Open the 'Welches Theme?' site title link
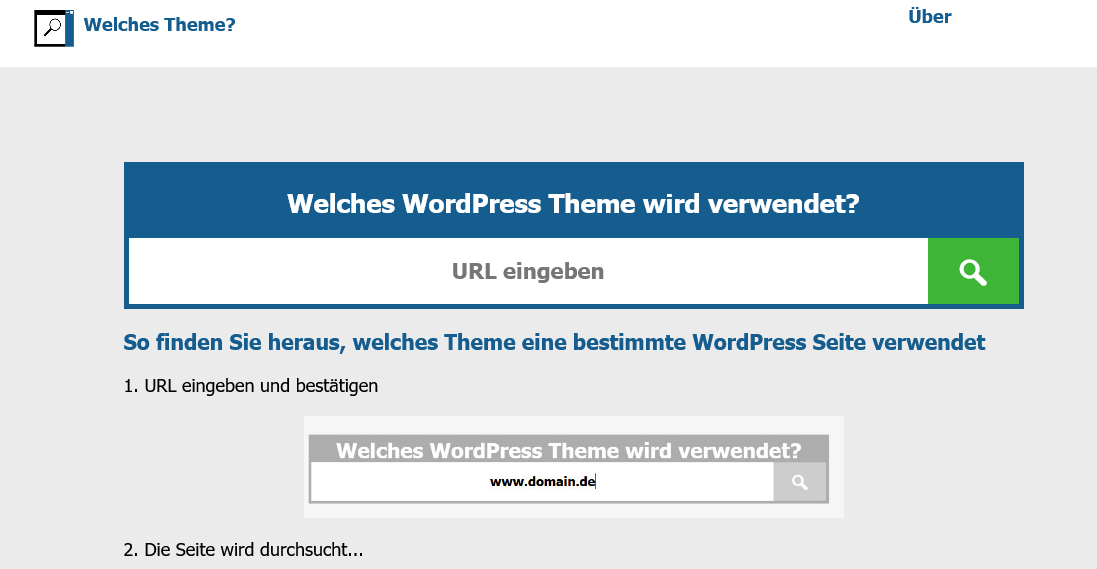The image size is (1097, 569). click(160, 24)
